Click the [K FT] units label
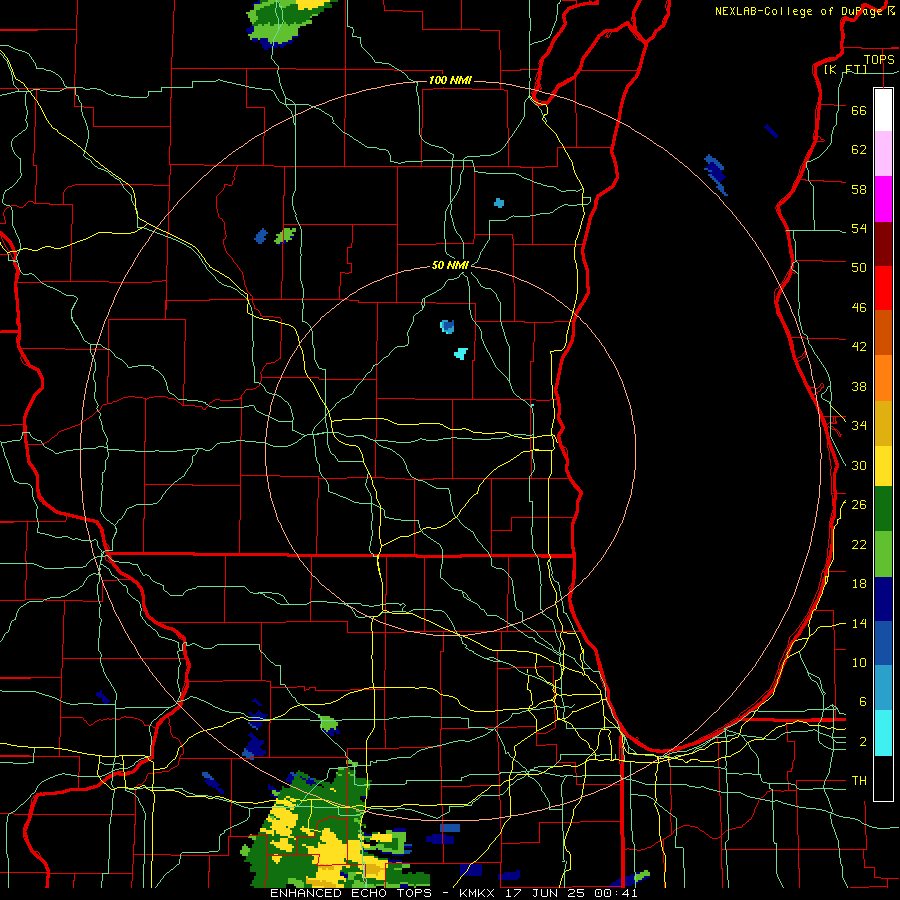This screenshot has width=900, height=900. (845, 69)
